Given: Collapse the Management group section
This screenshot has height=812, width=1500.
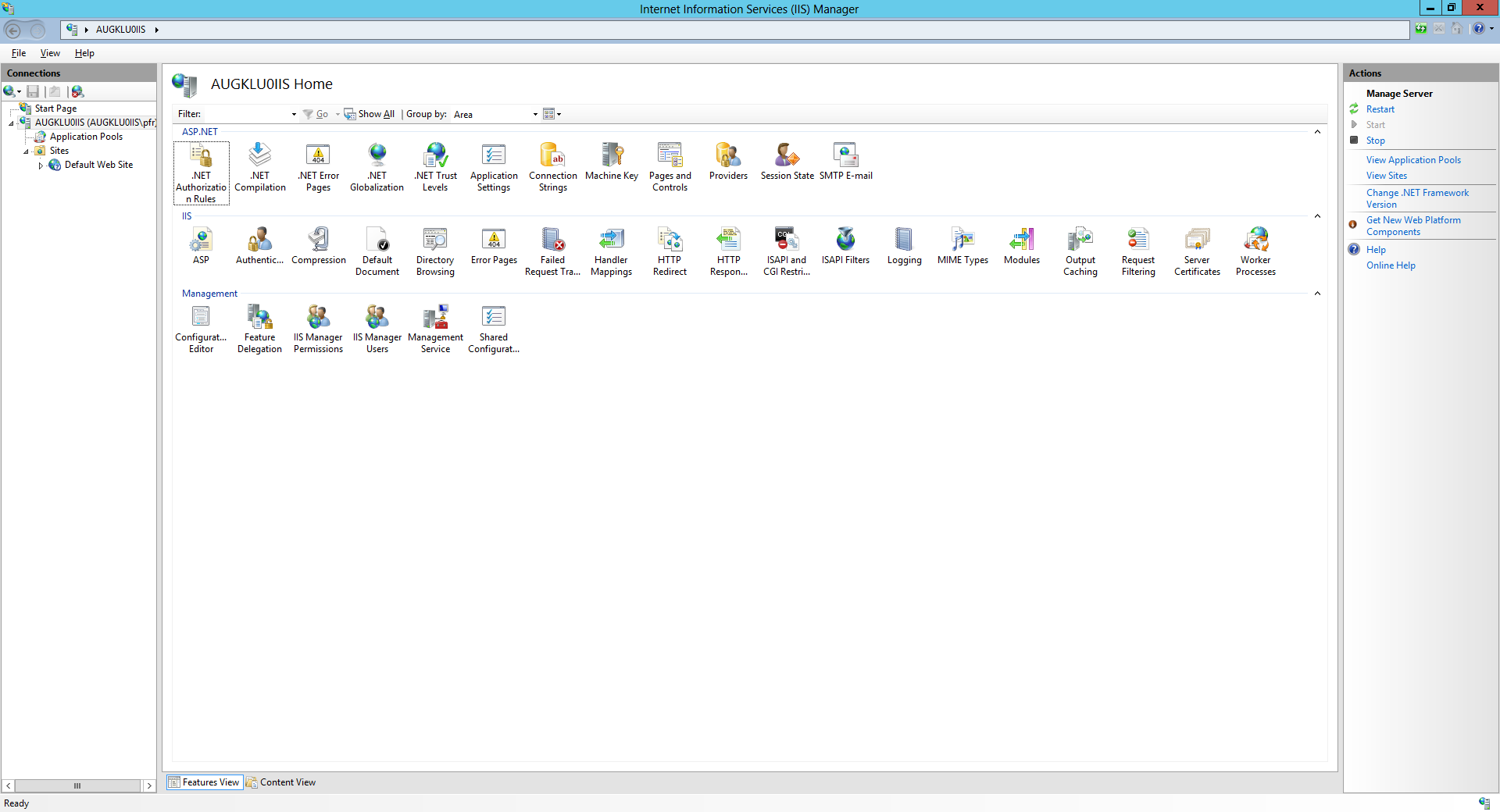Looking at the screenshot, I should tap(1317, 294).
